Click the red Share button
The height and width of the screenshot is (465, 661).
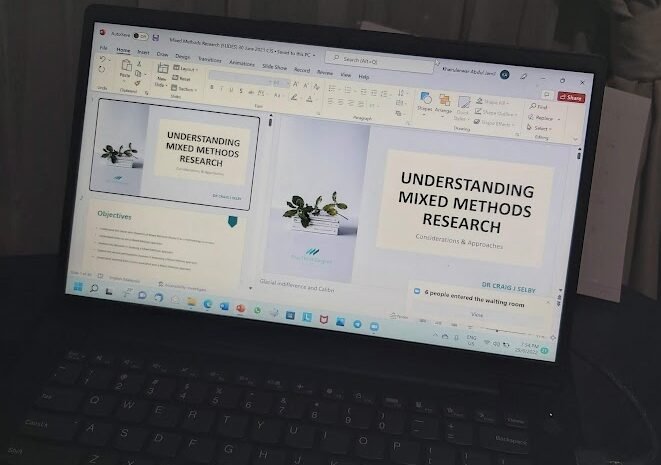[x=571, y=97]
